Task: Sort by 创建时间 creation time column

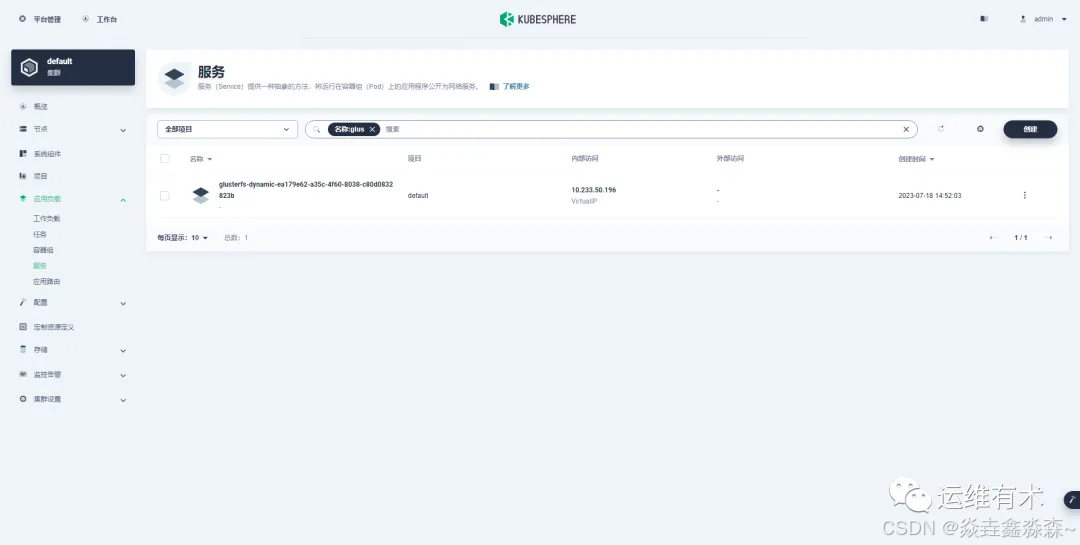Action: tap(916, 159)
